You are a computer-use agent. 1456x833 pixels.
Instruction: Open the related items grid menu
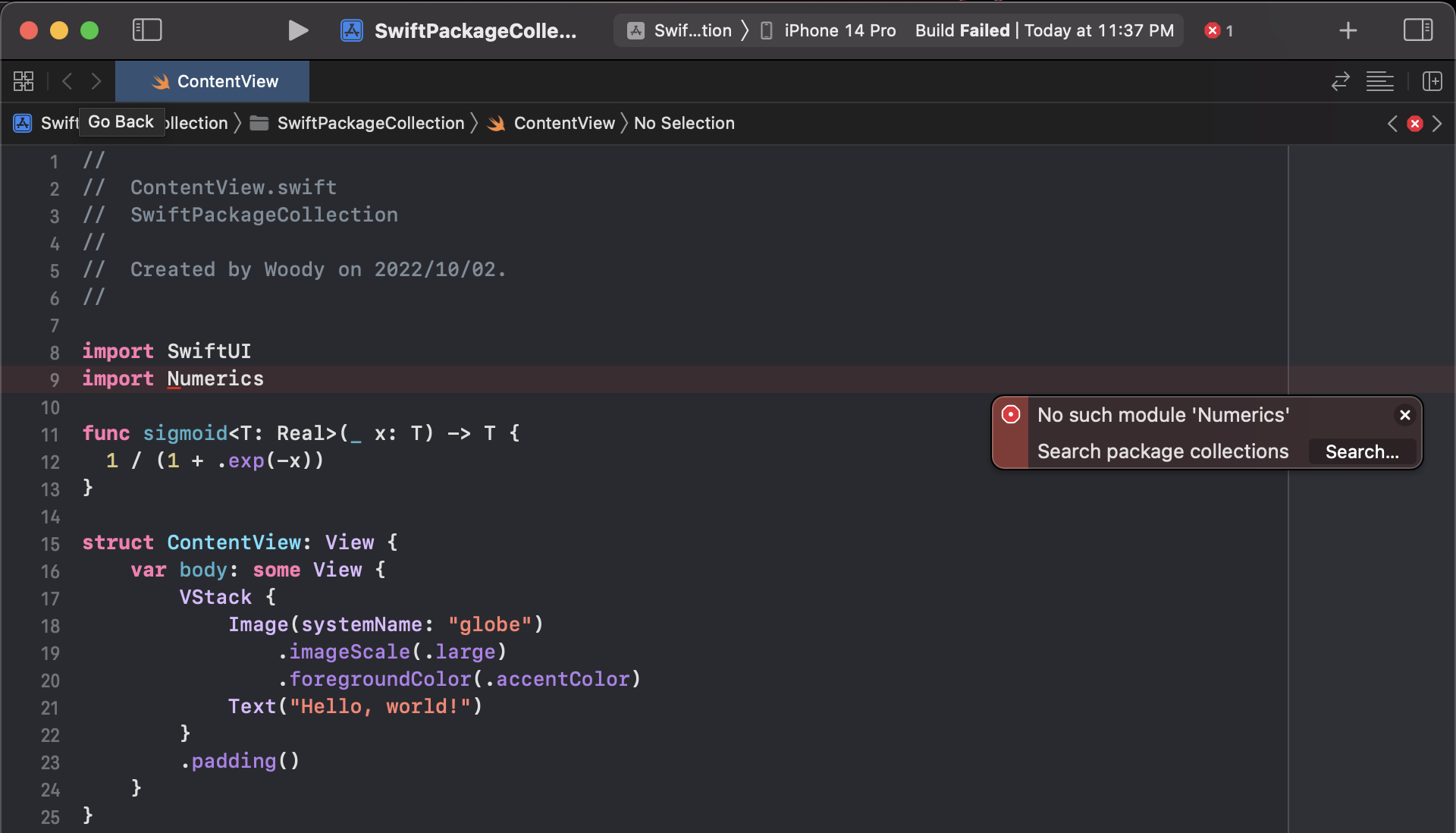(24, 81)
